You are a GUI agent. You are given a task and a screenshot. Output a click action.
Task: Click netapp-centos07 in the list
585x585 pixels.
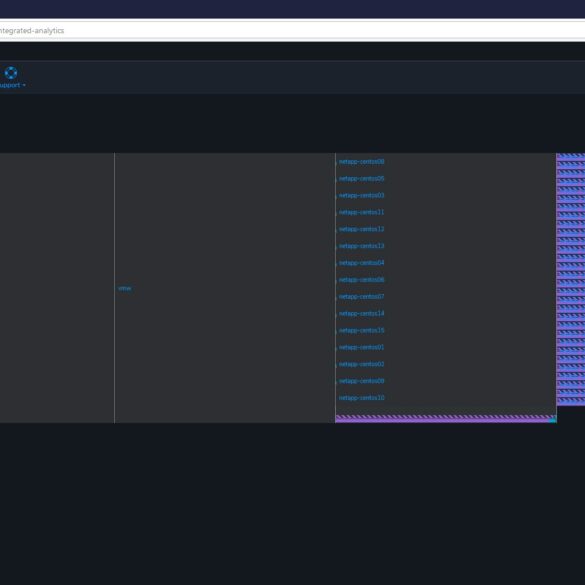[361, 296]
